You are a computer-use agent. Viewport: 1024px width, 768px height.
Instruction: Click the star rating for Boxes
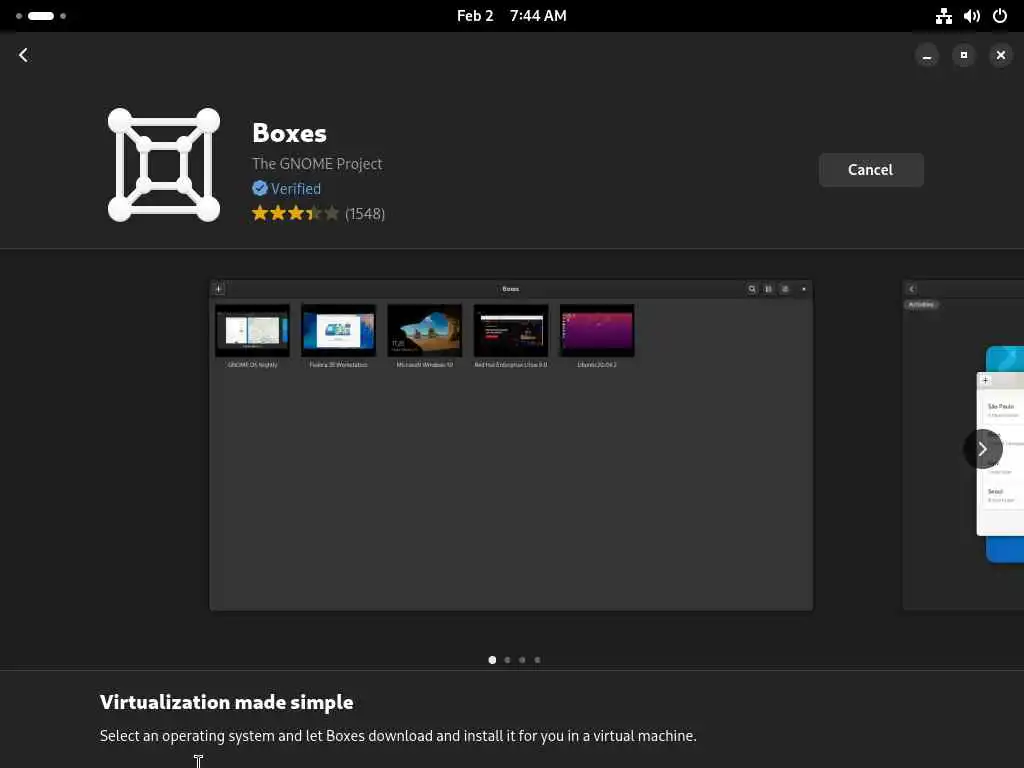click(x=296, y=214)
